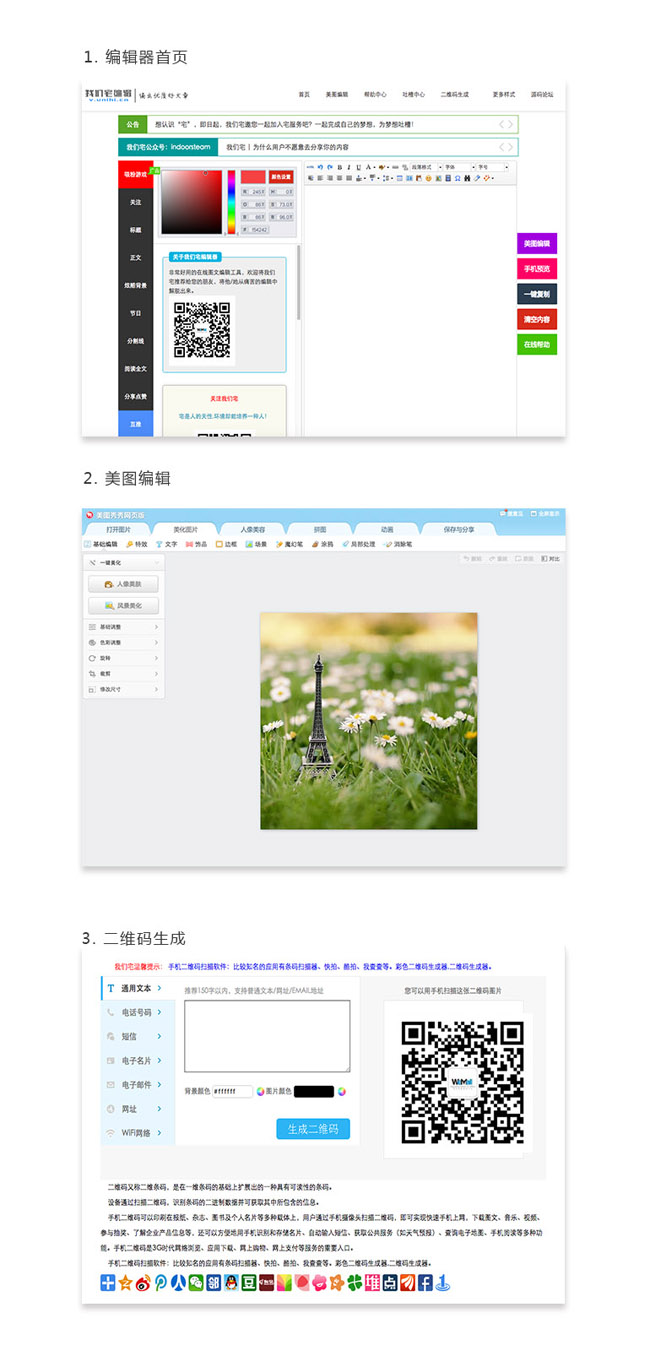The width and height of the screenshot is (650, 1351).
Task: Click the background color #ffffff field
Action: coord(232,1091)
